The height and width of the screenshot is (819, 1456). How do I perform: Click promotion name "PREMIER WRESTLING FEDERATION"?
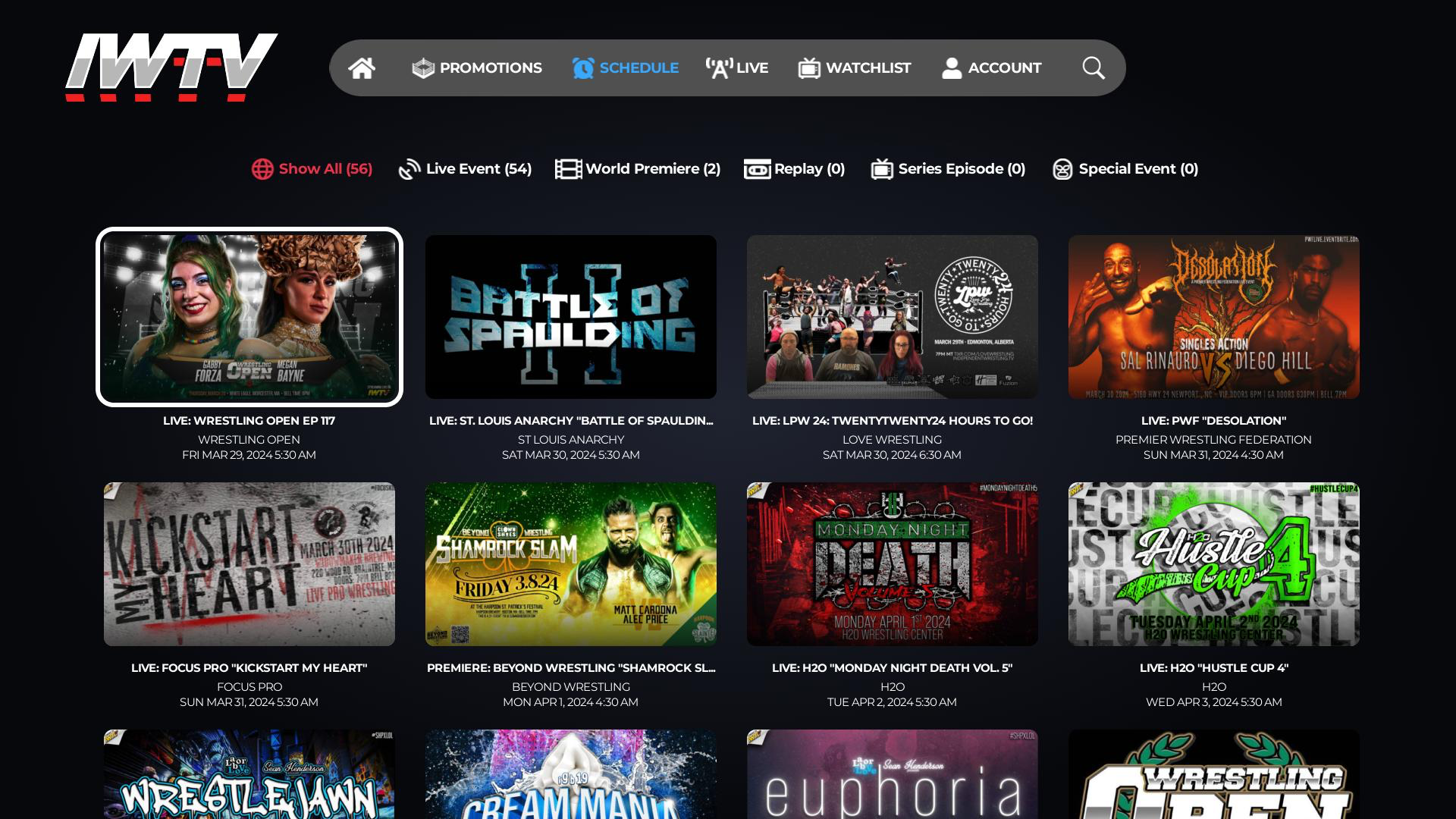[1214, 440]
